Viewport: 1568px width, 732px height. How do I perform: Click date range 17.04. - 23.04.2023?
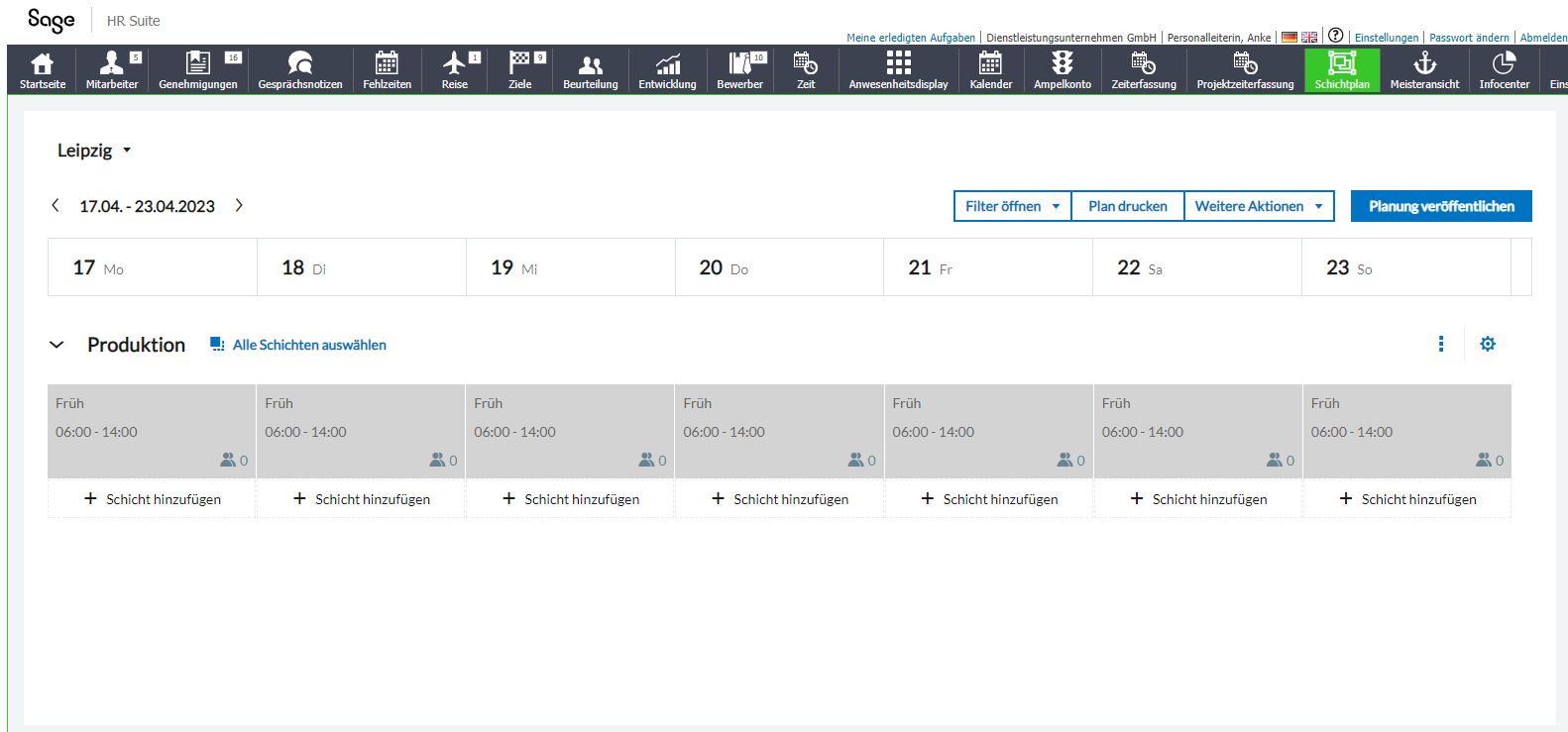click(x=147, y=206)
